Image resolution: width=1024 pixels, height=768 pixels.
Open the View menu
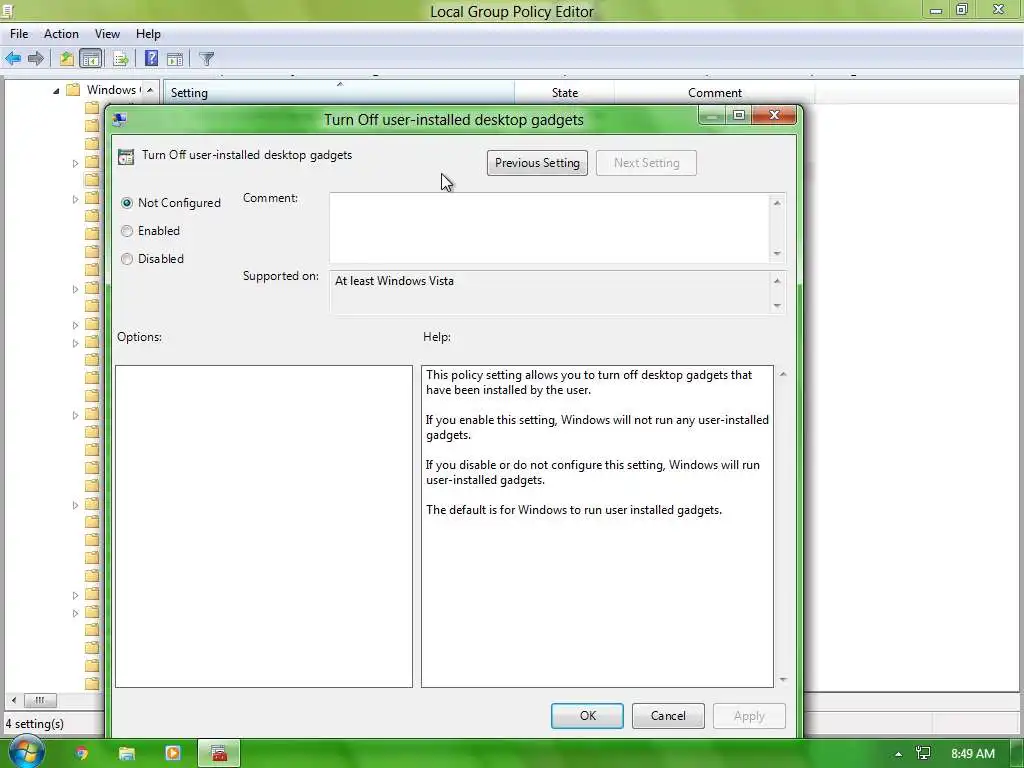coord(107,34)
